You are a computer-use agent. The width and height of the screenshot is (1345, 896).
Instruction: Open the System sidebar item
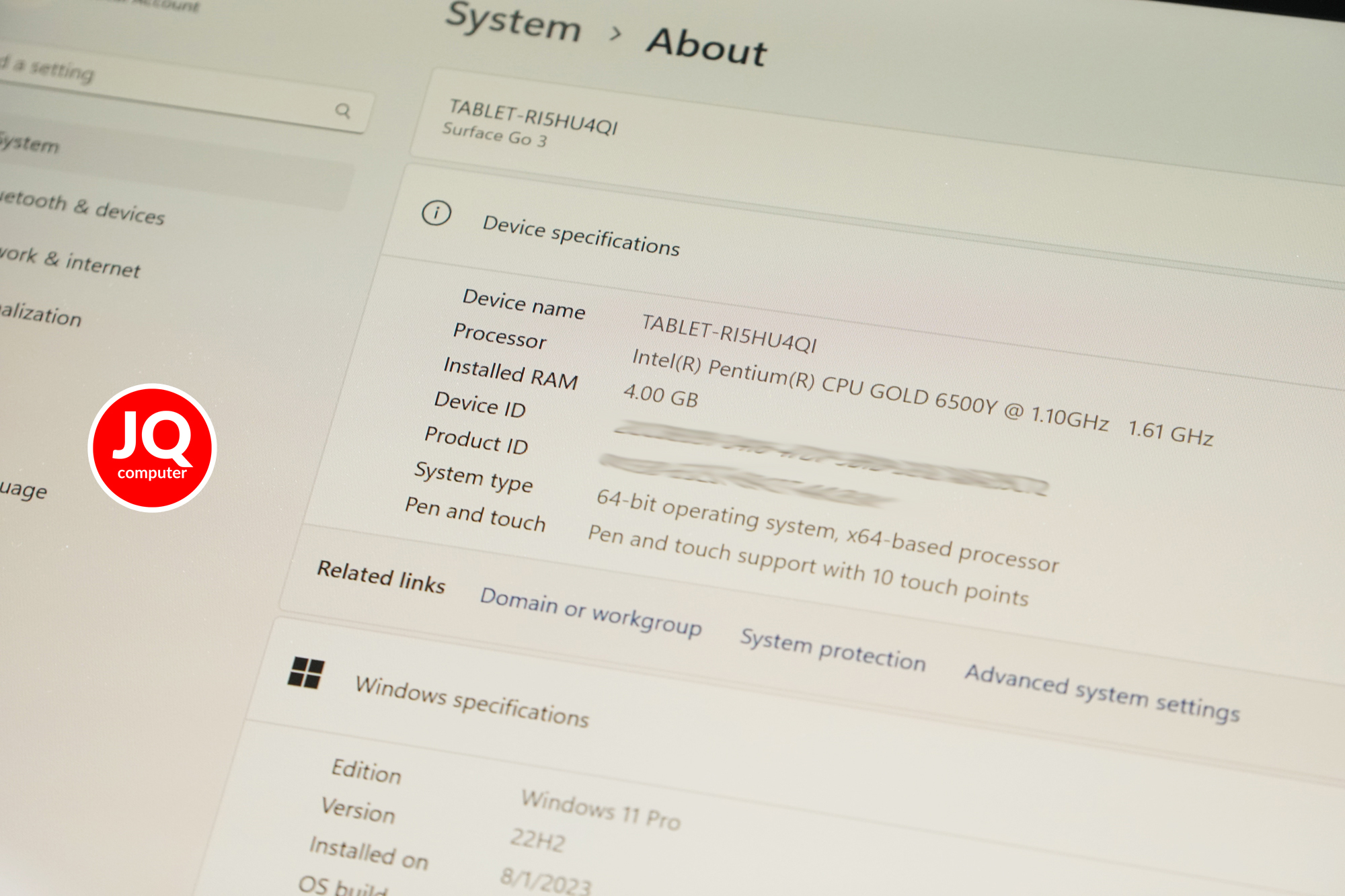[x=175, y=160]
